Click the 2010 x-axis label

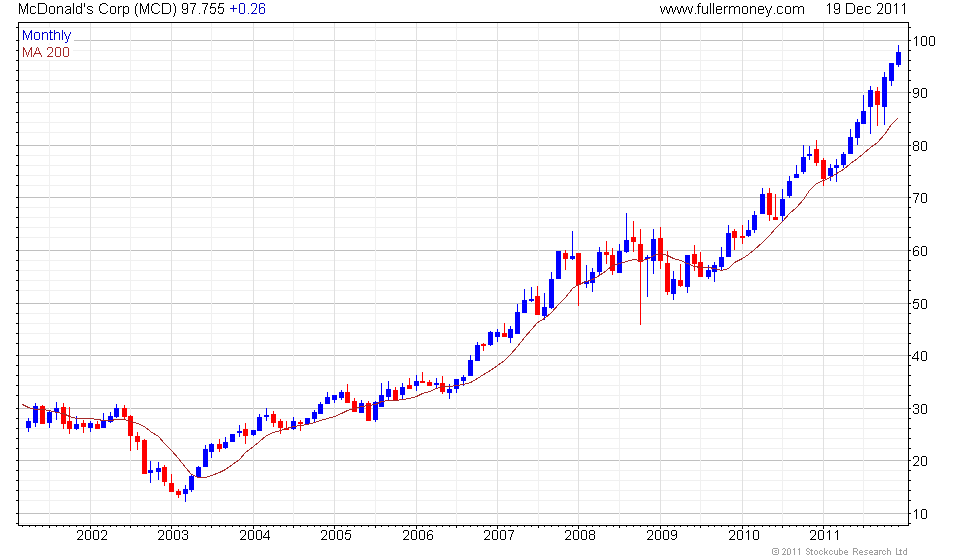(744, 536)
